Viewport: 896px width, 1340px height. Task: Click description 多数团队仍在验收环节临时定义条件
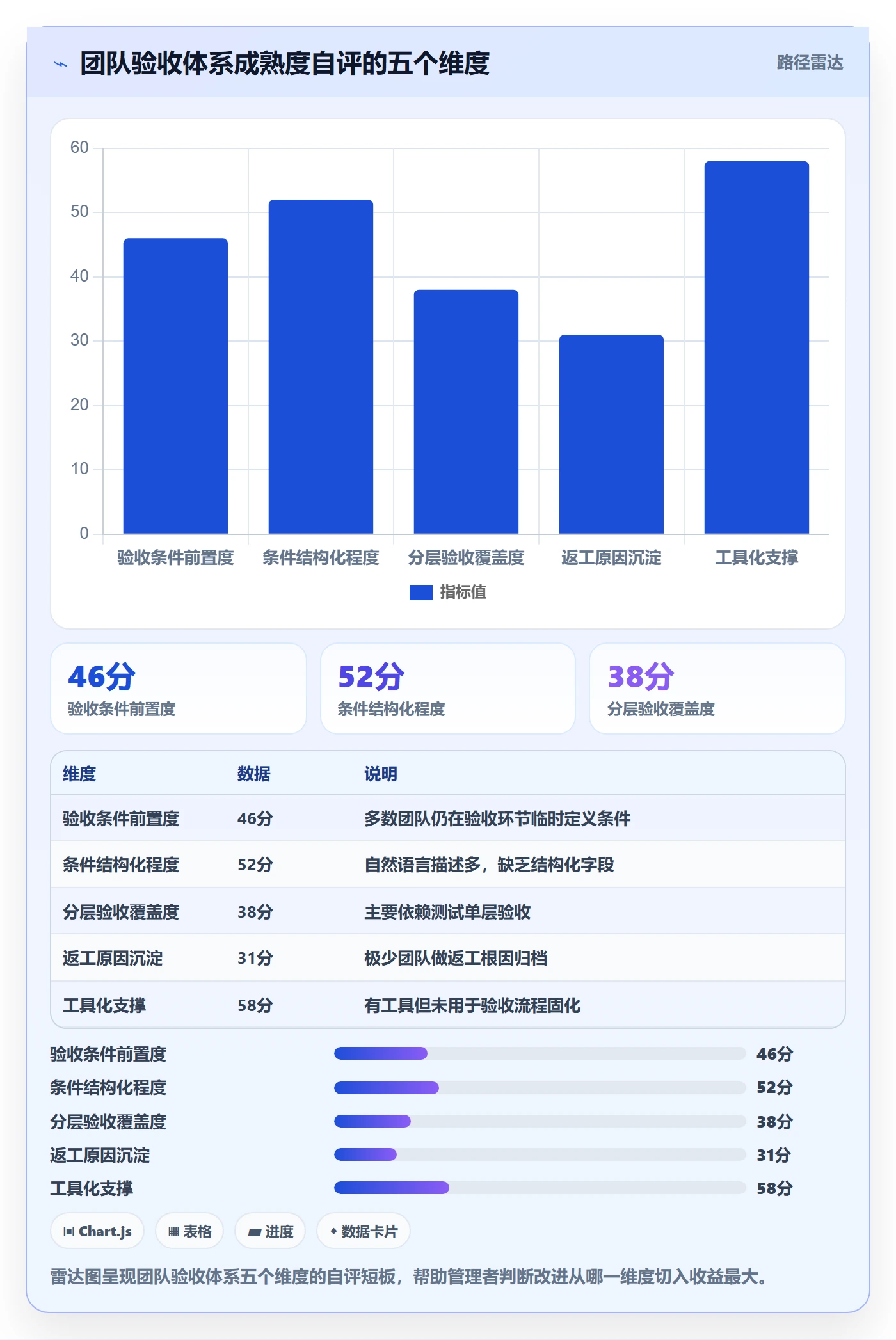pos(497,818)
